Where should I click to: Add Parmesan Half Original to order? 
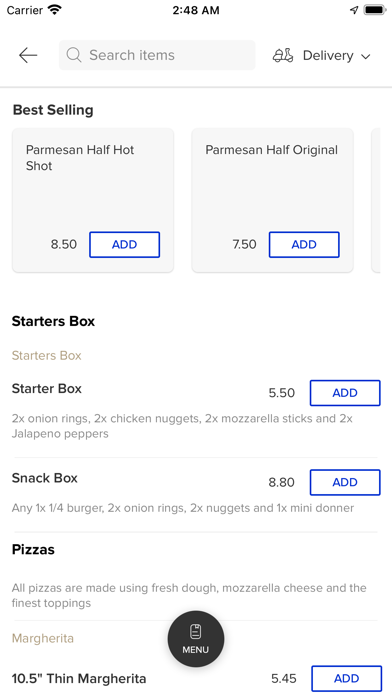304,245
